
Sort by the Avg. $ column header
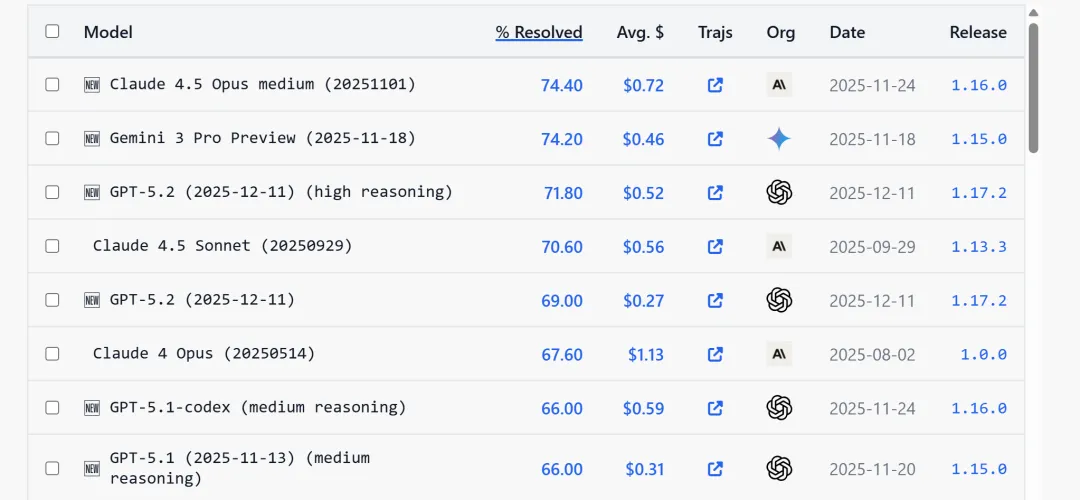640,32
